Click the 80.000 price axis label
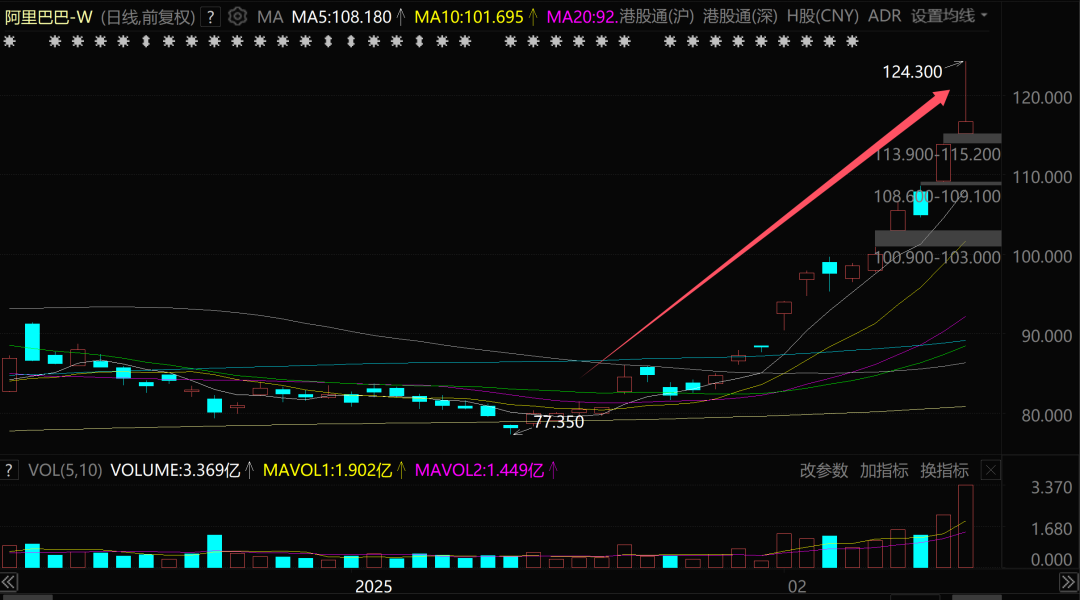Screen dimensions: 1080x600 tap(1046, 415)
